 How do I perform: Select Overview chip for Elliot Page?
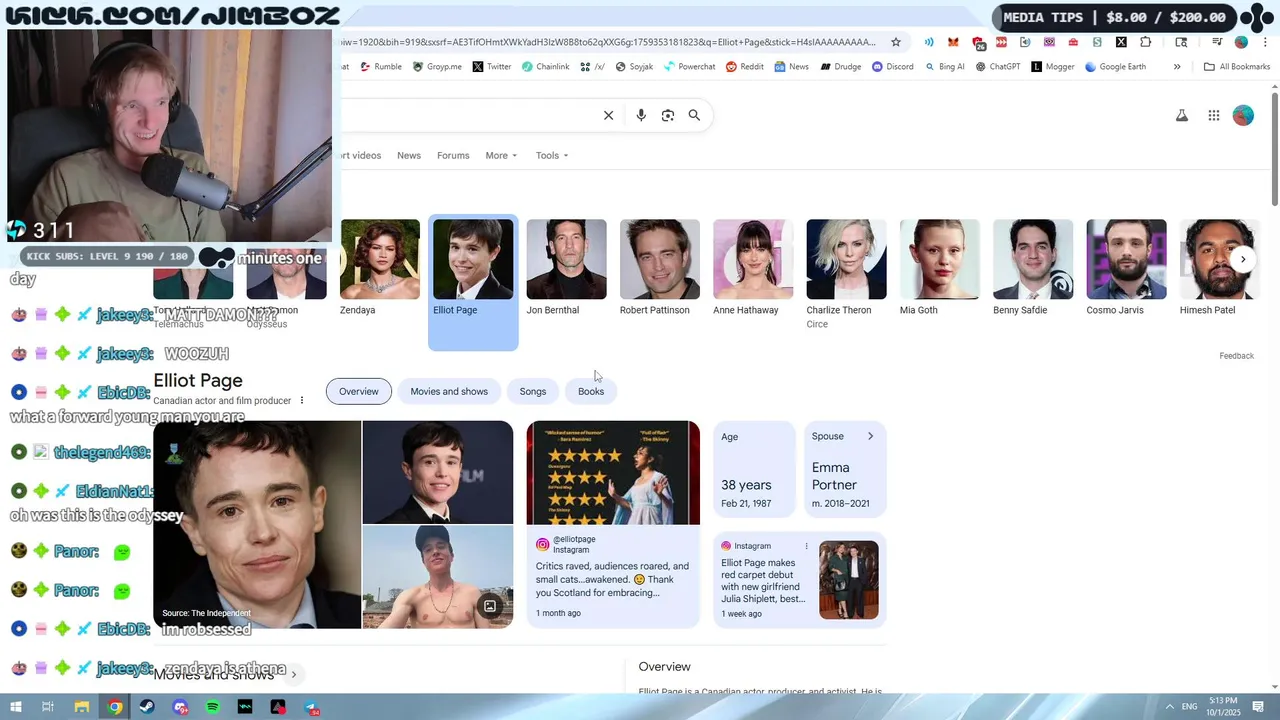(359, 391)
